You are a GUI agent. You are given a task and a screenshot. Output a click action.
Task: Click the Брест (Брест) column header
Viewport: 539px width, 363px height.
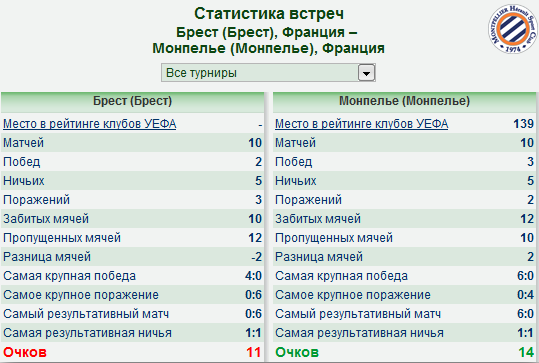pos(132,102)
